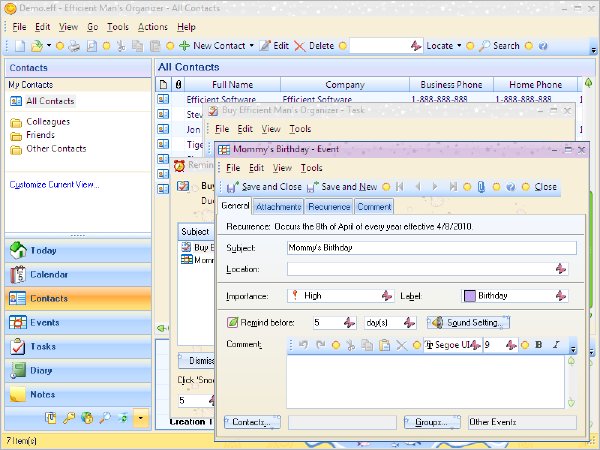Open the Label dropdown showing Birthday

click(561, 295)
